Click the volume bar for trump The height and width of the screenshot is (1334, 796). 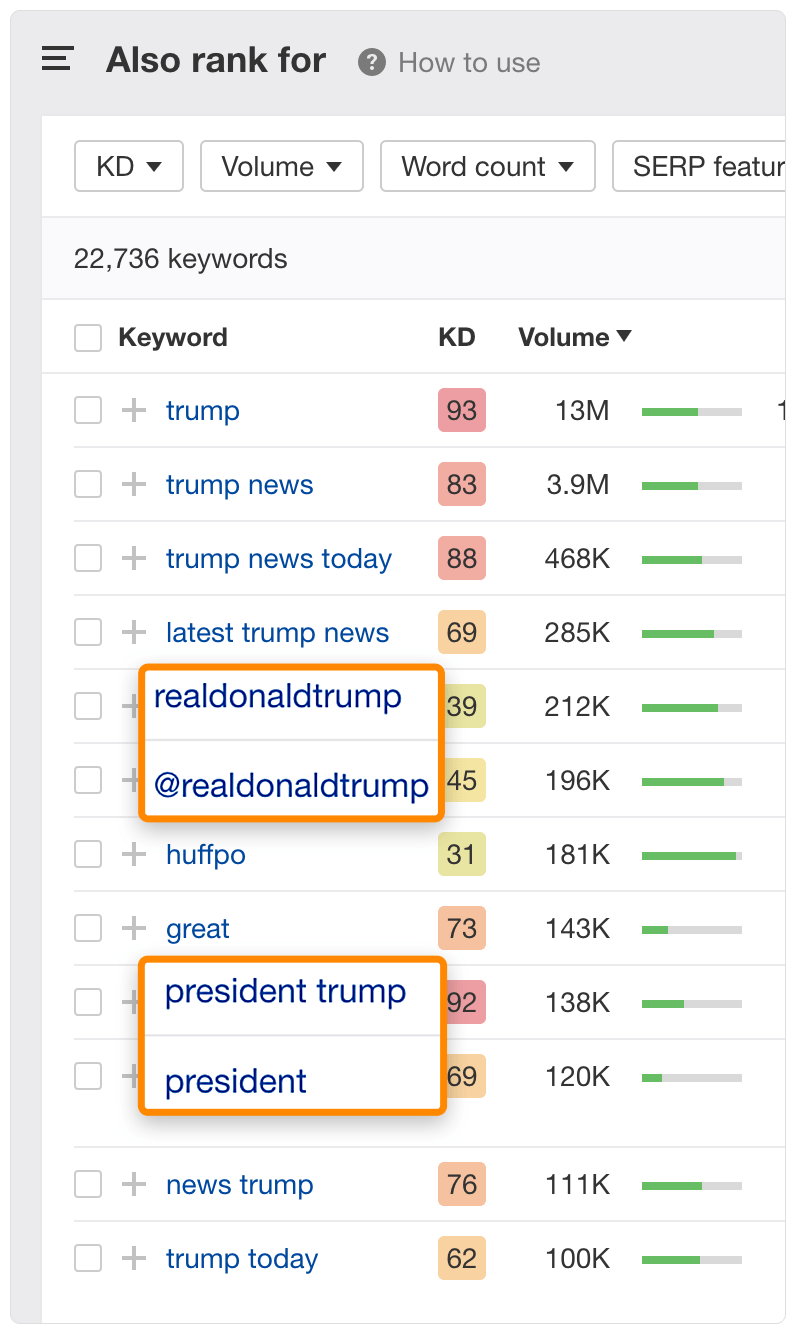(691, 411)
